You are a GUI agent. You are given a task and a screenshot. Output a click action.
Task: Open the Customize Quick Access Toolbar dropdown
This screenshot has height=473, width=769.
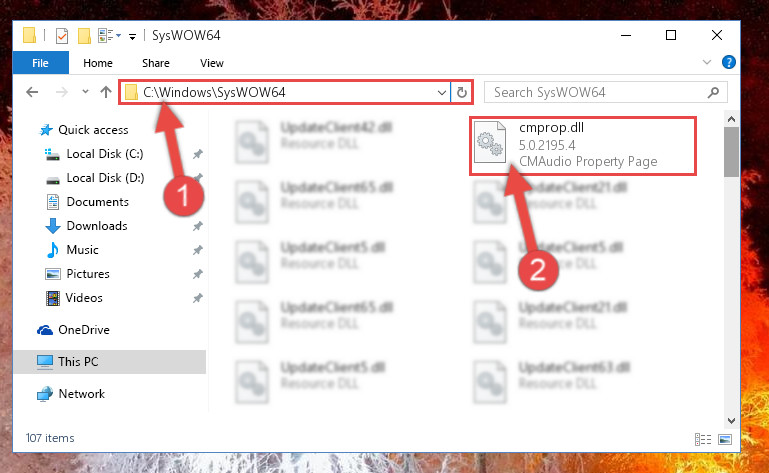132,36
